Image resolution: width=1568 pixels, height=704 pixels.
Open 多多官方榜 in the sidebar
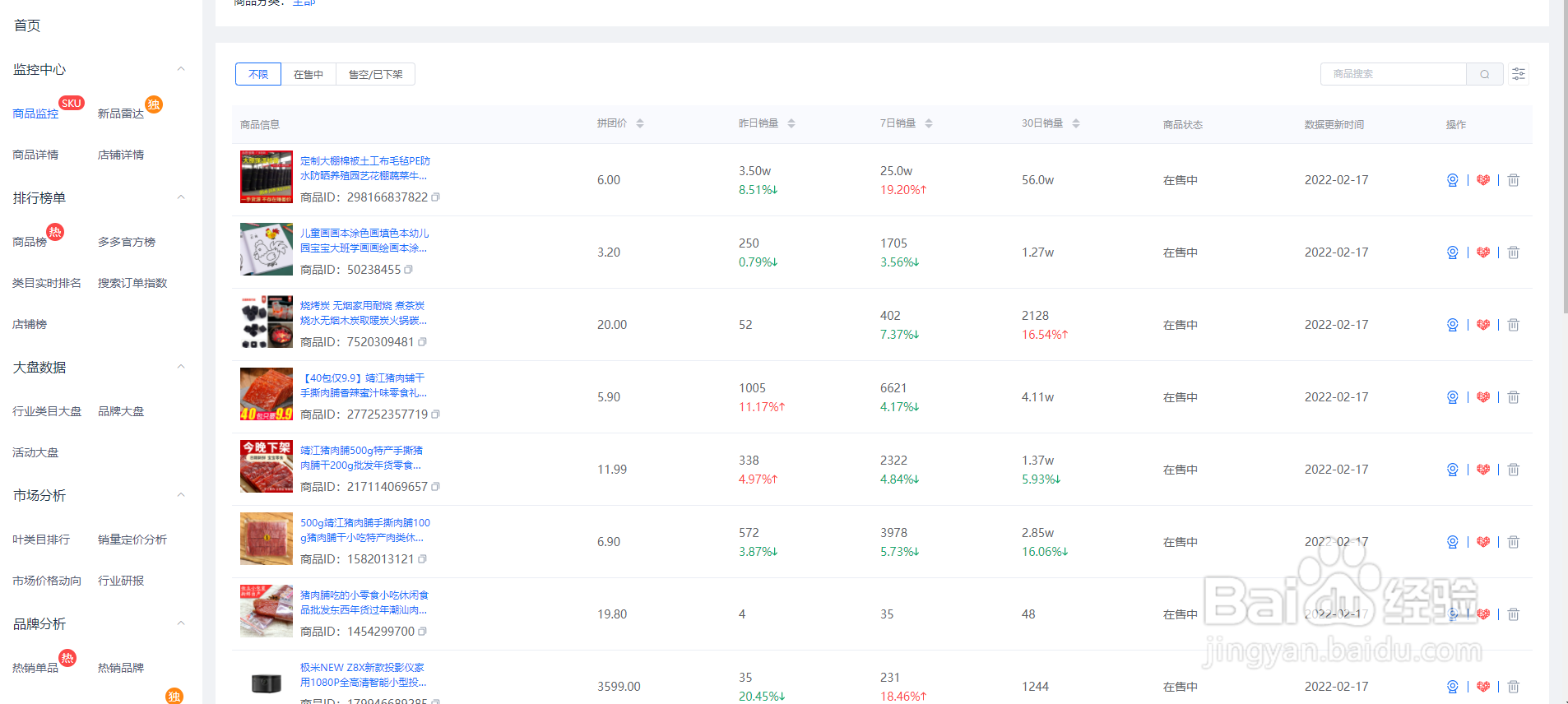tap(127, 242)
